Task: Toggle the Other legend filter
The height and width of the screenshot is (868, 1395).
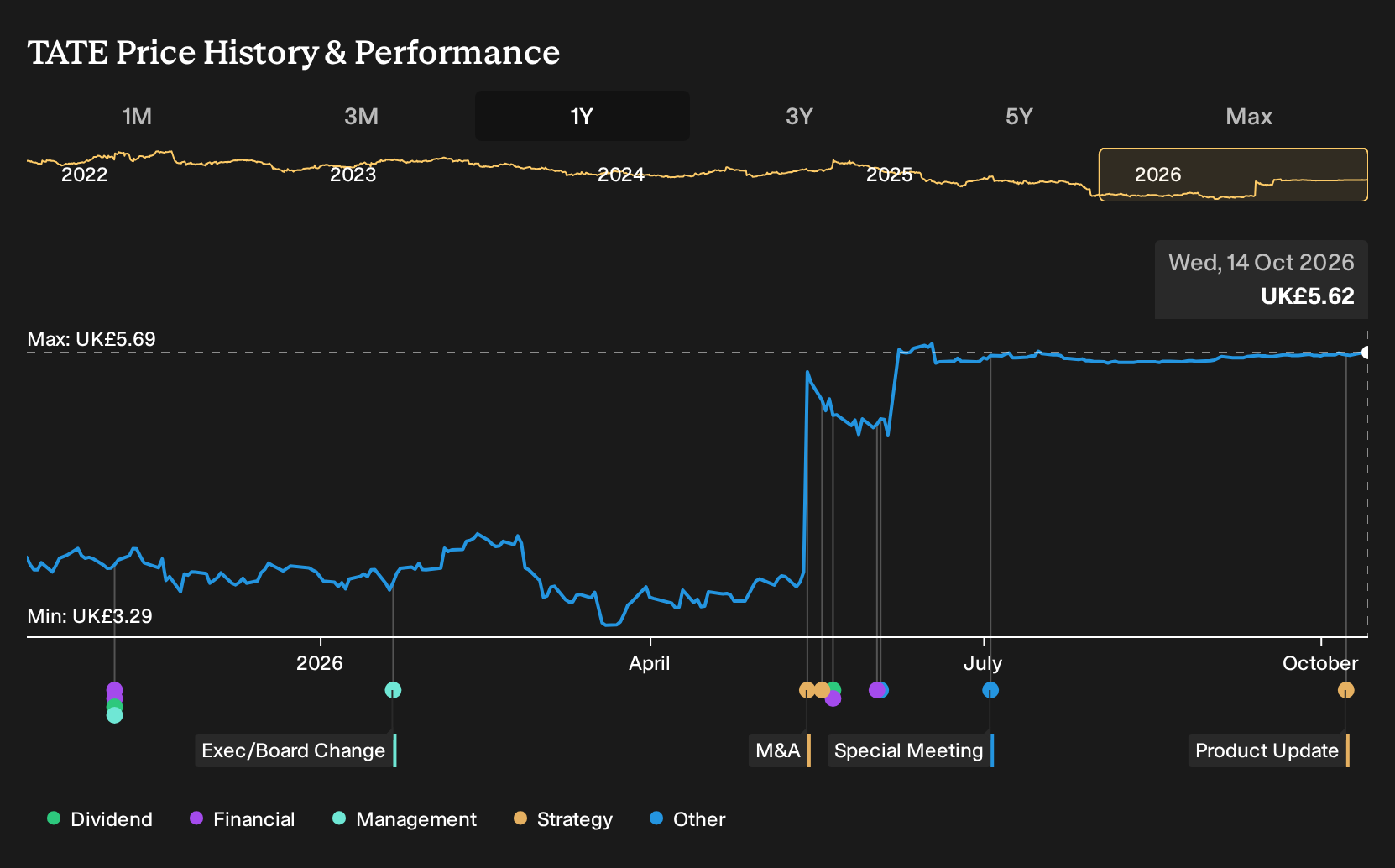Action: pos(687,819)
